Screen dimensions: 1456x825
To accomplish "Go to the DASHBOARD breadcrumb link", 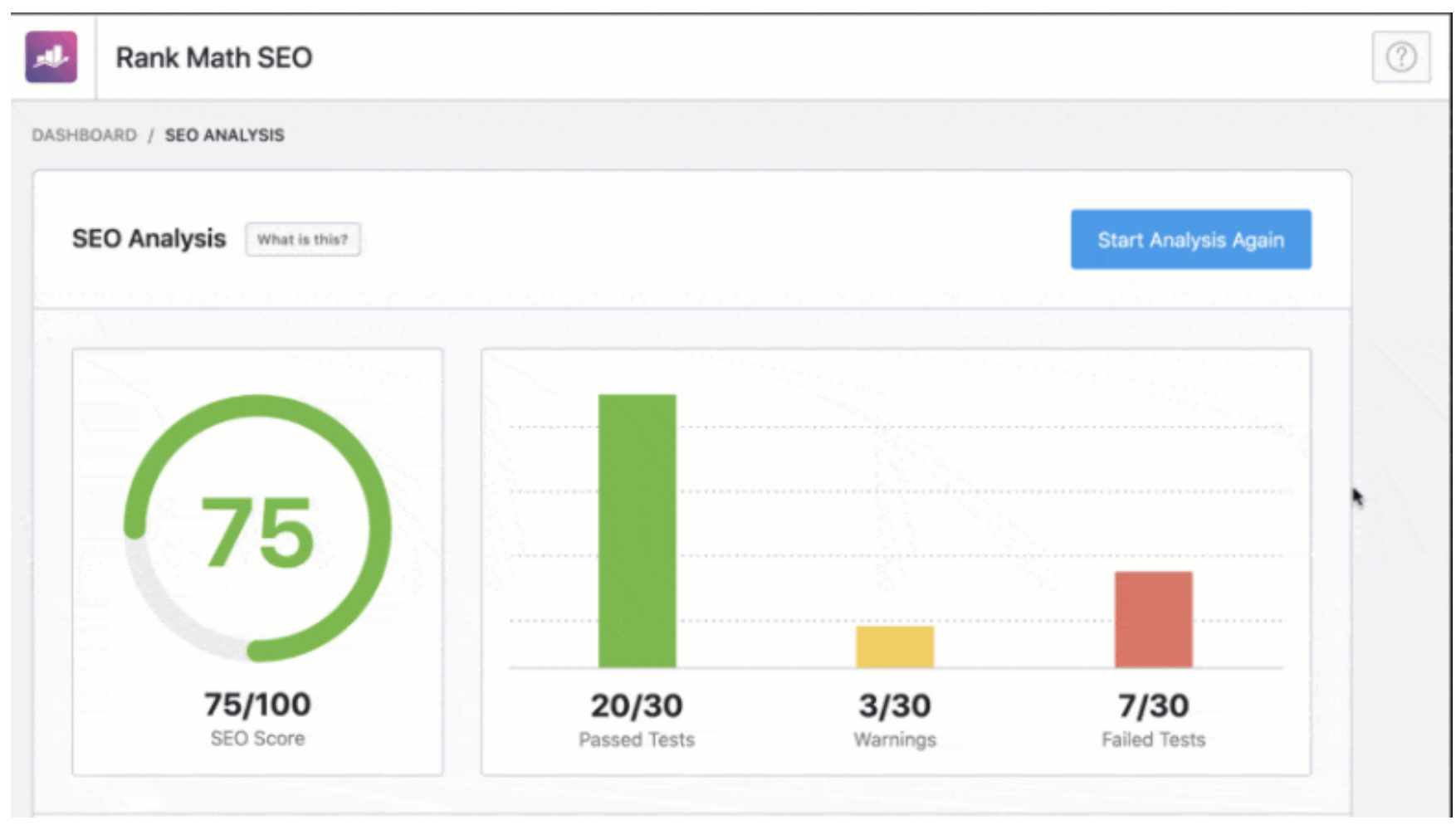I will click(x=84, y=135).
